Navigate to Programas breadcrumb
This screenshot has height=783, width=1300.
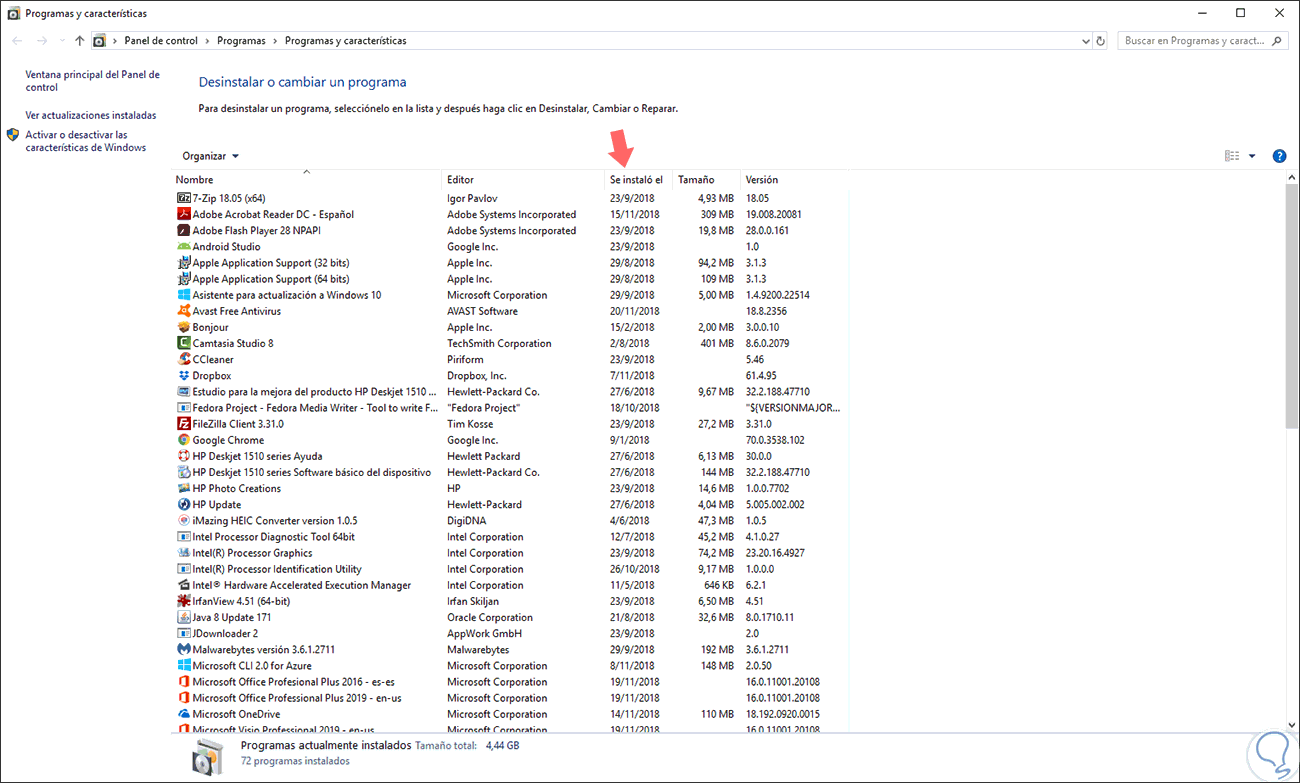coord(241,41)
